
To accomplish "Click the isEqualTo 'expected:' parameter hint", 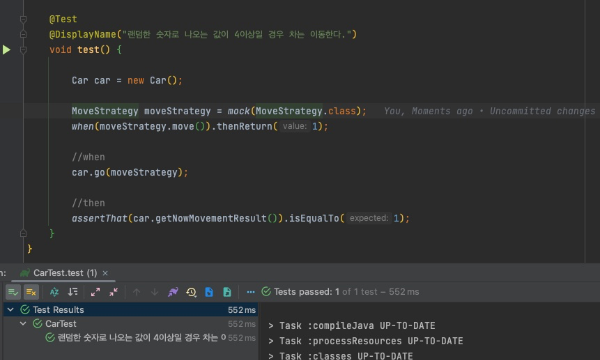I will coord(369,218).
